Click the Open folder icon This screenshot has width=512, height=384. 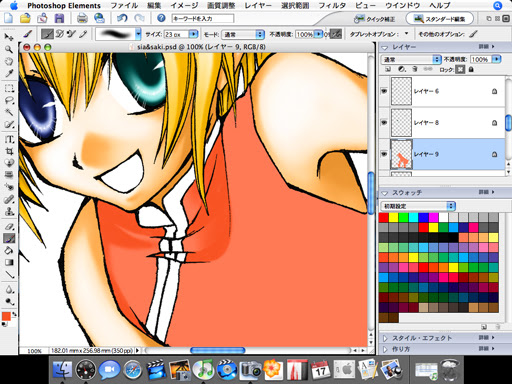point(25,18)
